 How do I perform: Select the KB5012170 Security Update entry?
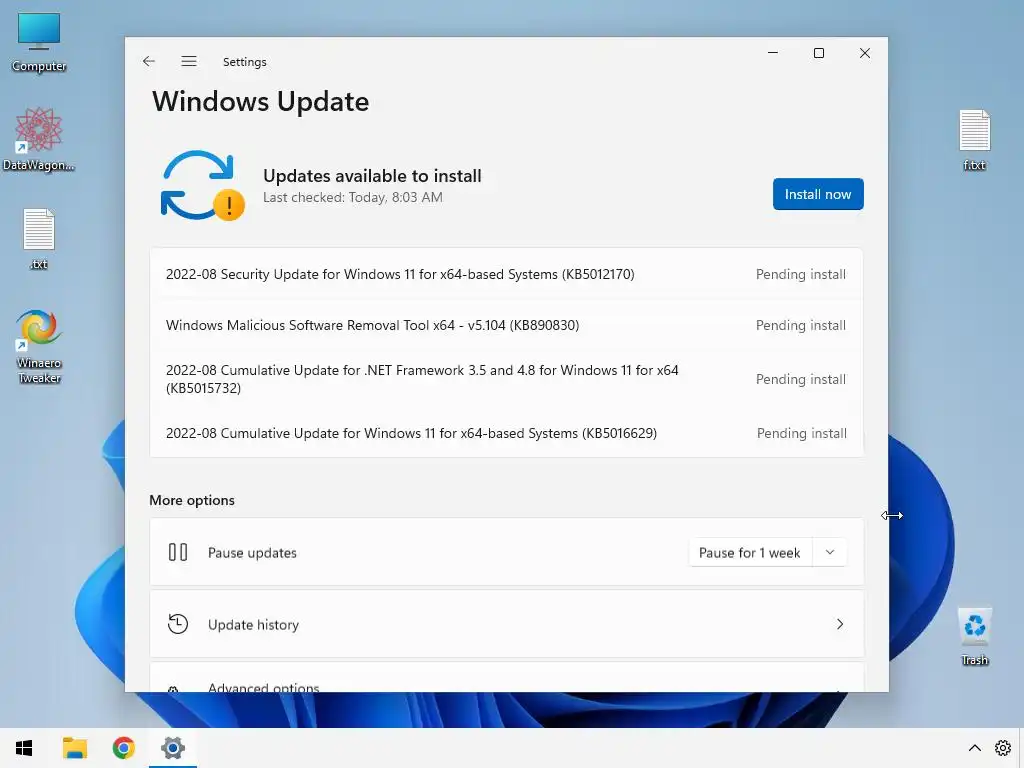tap(506, 274)
